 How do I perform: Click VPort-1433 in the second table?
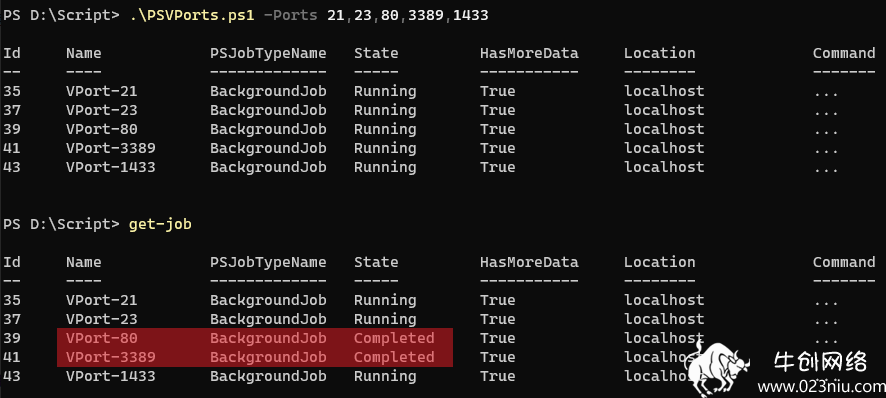[111, 376]
